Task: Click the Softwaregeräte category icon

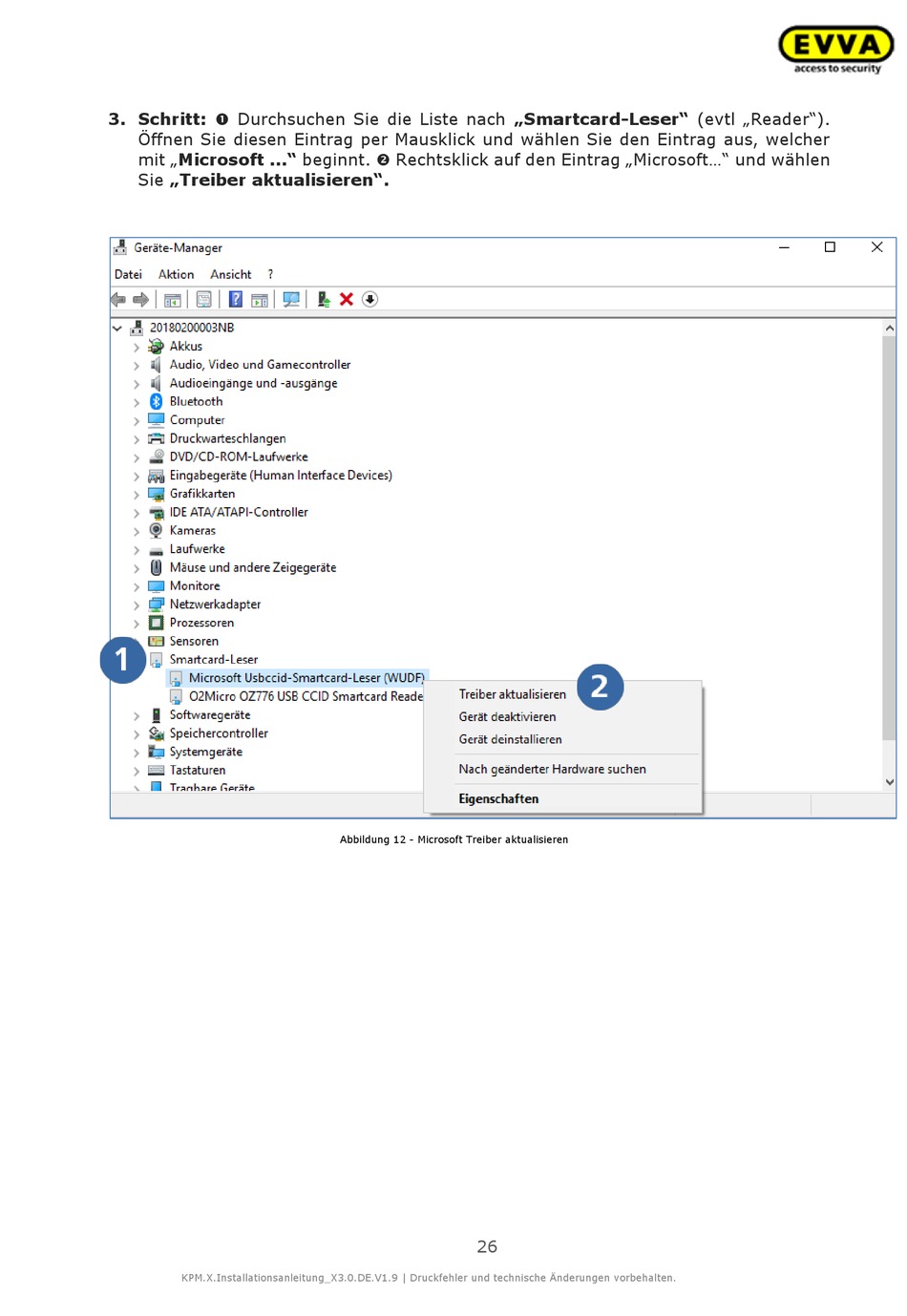Action: [x=157, y=715]
